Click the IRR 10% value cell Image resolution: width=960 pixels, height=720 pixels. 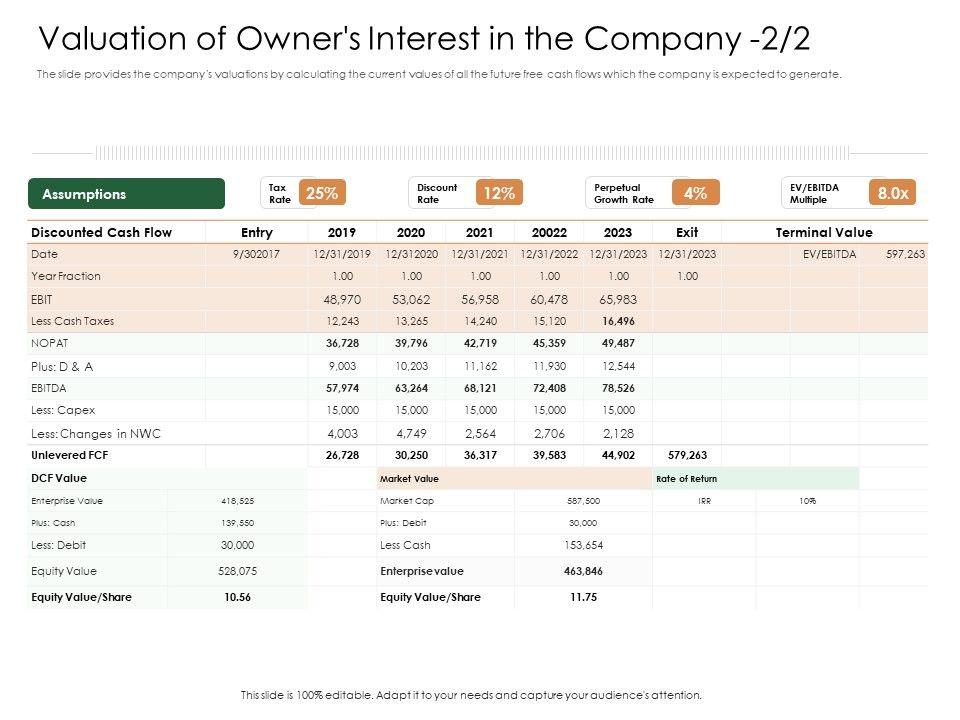pos(807,501)
